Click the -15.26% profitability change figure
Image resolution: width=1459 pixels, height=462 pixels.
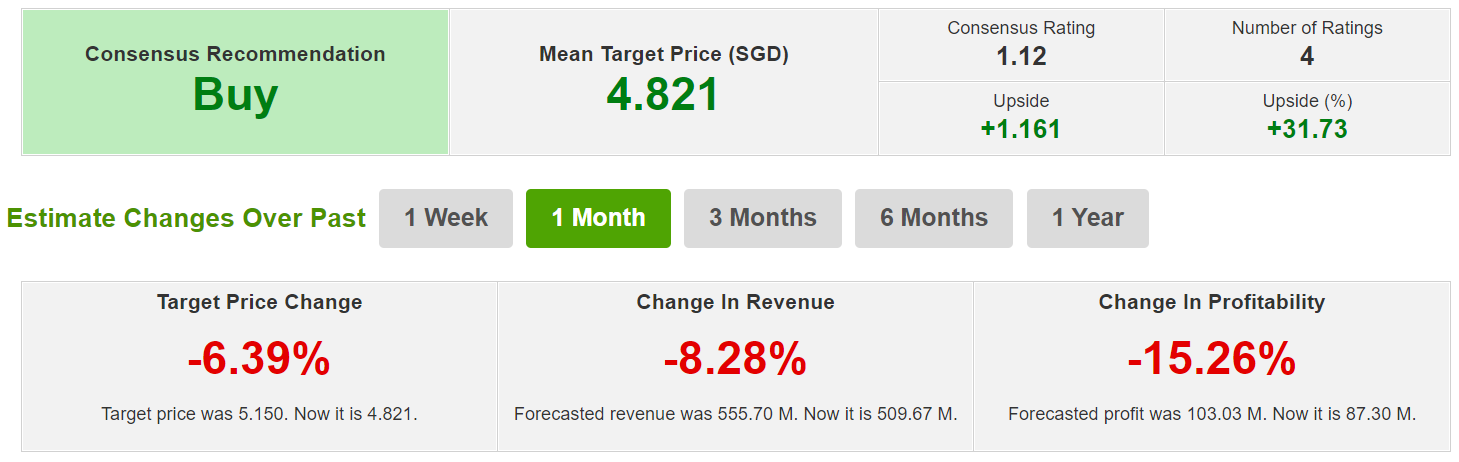1211,359
